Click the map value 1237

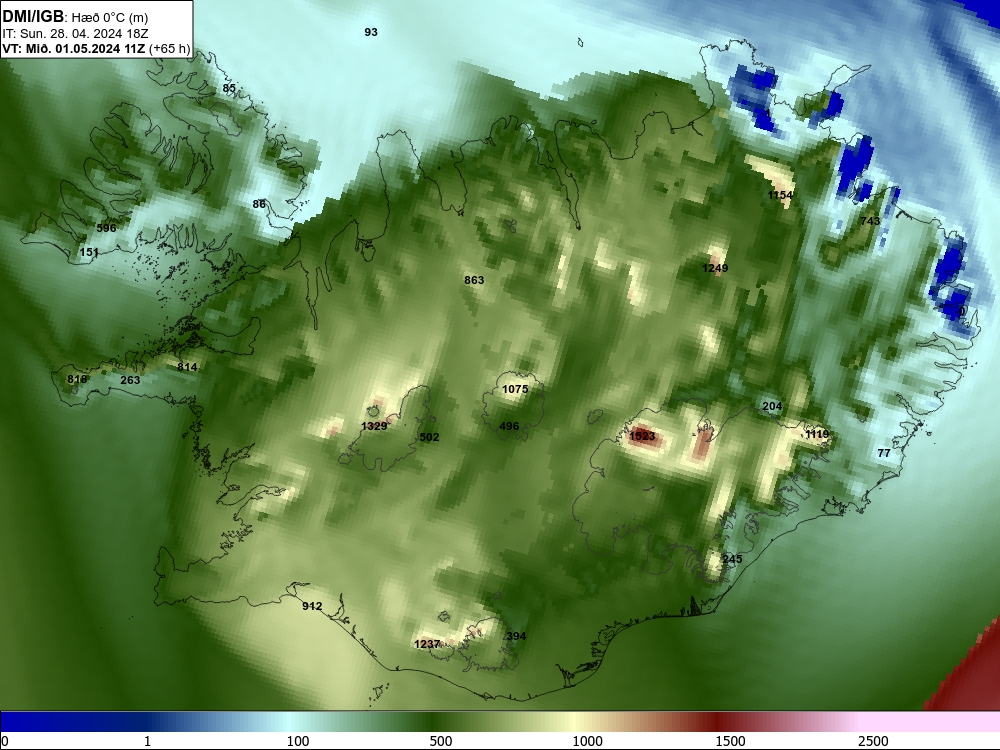click(x=427, y=643)
